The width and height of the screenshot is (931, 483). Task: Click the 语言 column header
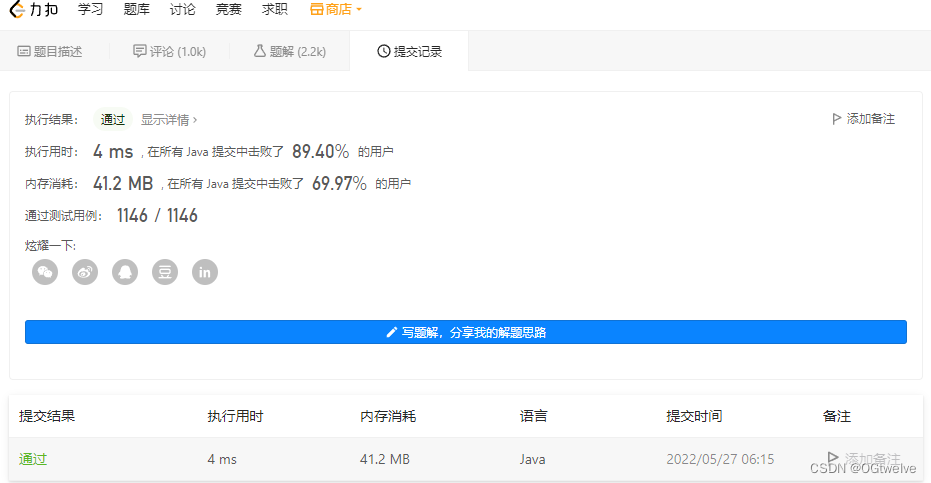click(533, 416)
